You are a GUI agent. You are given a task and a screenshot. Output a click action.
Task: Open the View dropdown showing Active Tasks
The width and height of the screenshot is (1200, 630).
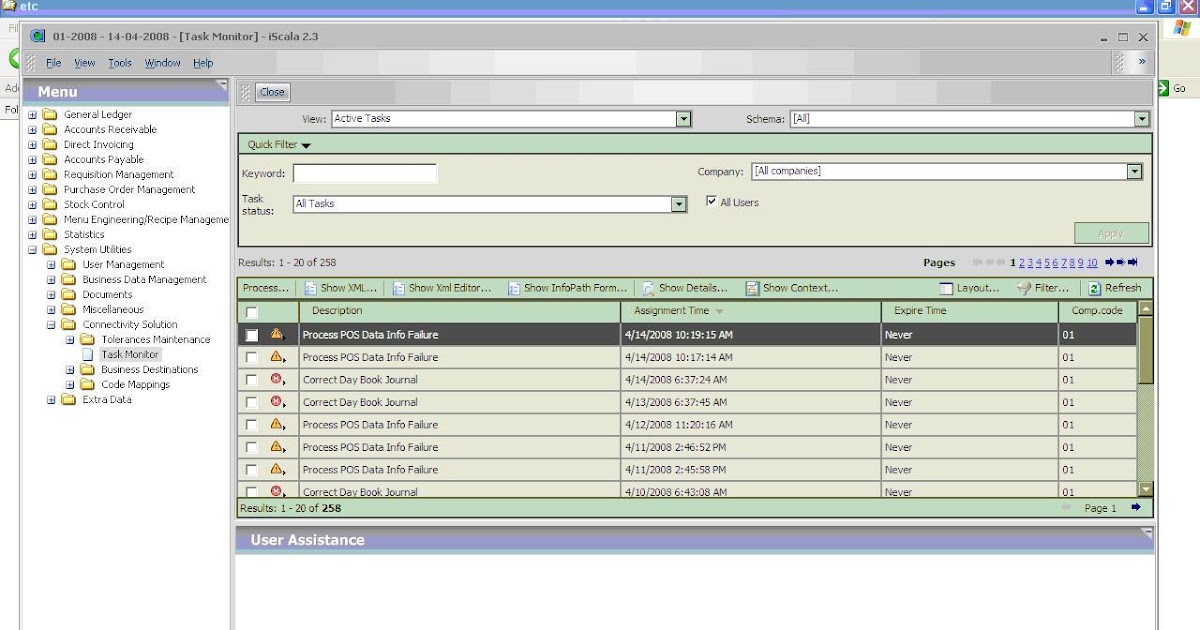click(684, 118)
